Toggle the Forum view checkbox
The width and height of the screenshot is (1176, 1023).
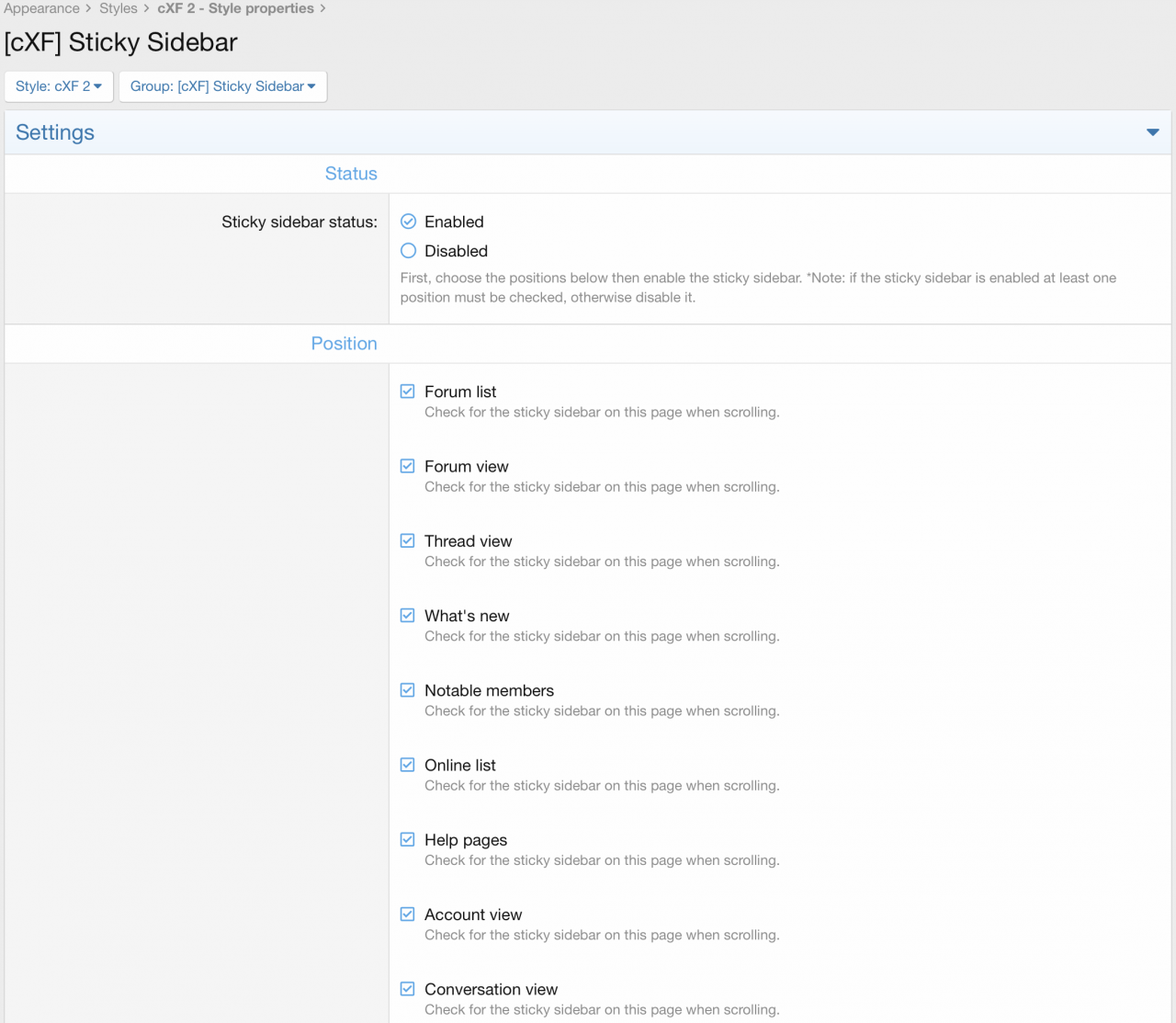408,466
